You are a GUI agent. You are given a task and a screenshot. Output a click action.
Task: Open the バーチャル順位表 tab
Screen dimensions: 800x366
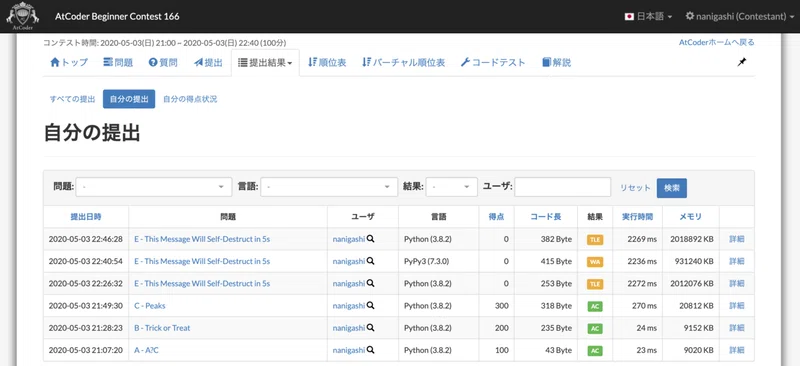[403, 63]
